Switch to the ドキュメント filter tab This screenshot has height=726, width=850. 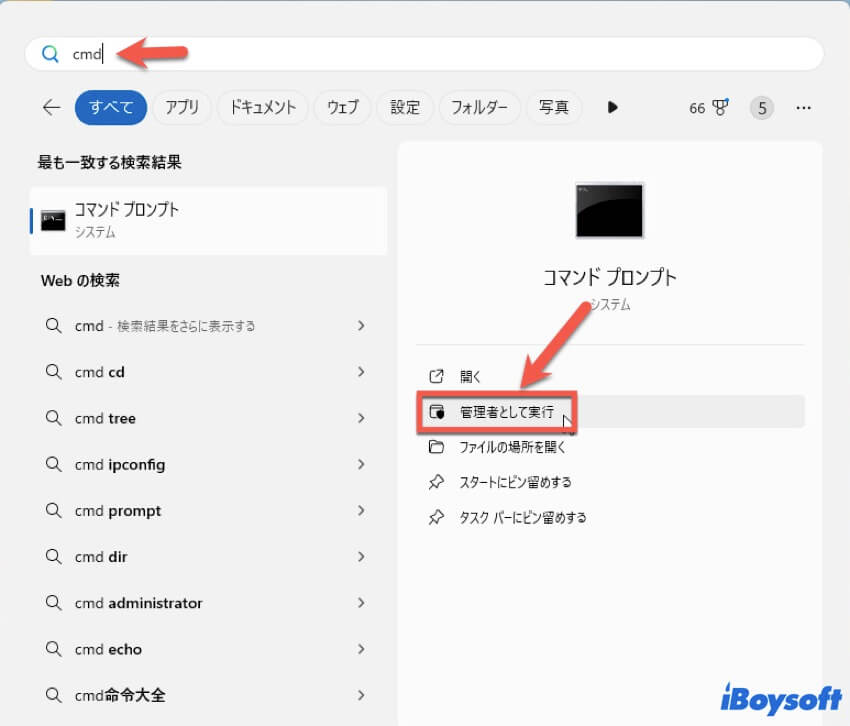pos(263,107)
